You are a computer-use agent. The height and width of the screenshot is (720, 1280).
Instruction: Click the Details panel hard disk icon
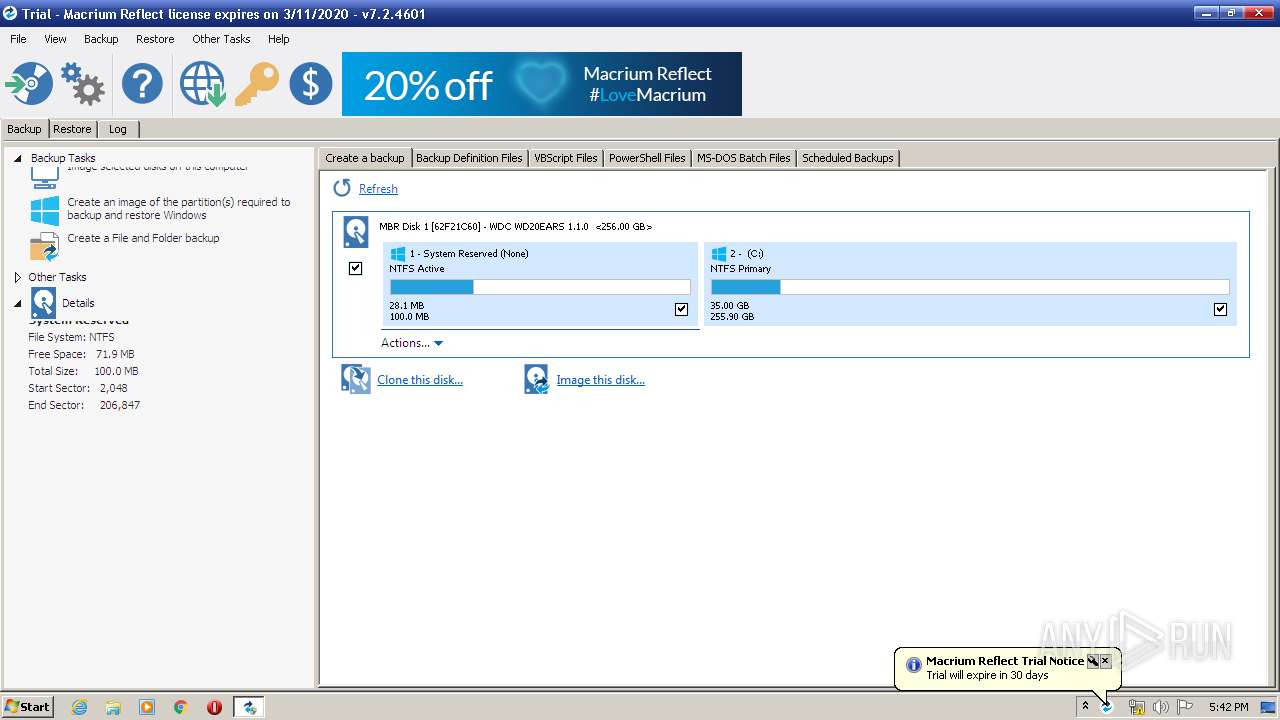tap(43, 303)
